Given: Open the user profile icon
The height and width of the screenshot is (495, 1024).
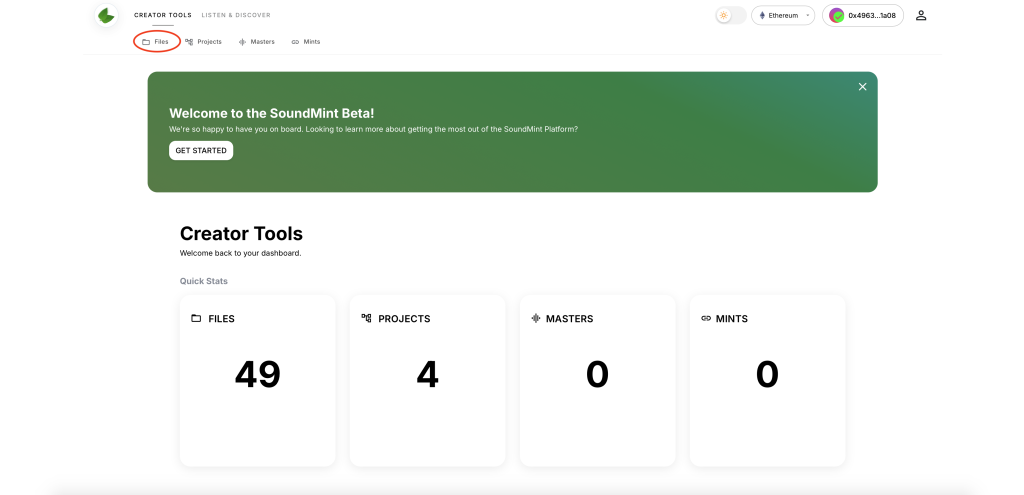Looking at the screenshot, I should click(x=921, y=15).
